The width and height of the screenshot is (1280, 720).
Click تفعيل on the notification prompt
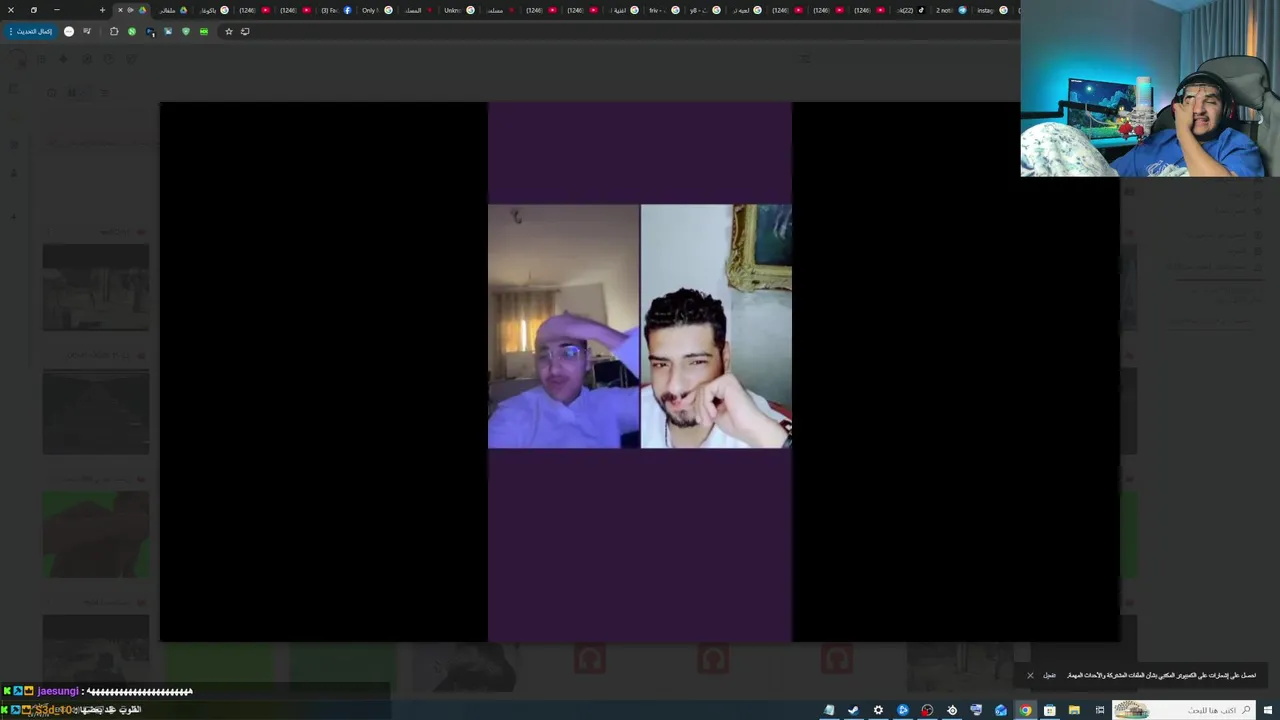(1049, 675)
